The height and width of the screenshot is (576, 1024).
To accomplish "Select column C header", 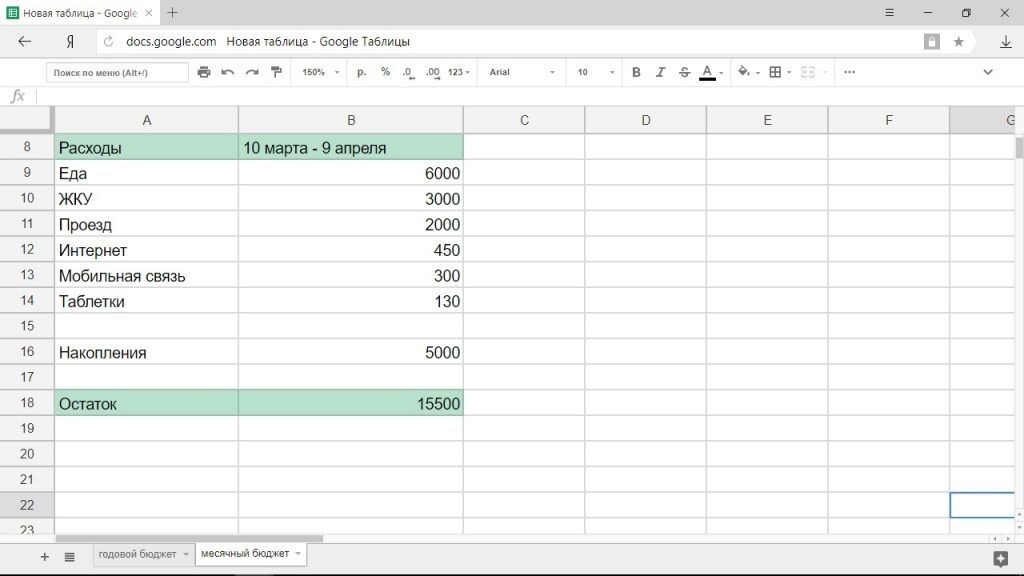I will [524, 120].
